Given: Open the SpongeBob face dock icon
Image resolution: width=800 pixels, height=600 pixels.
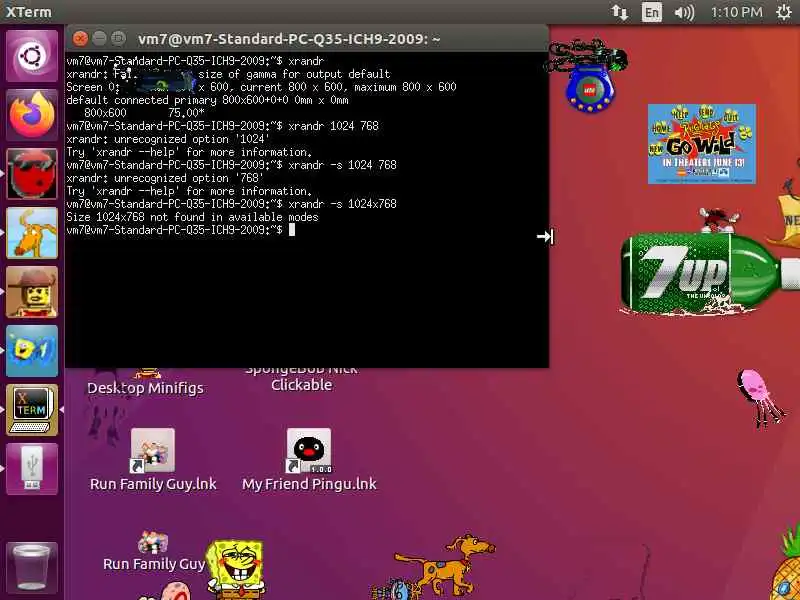Looking at the screenshot, I should (x=32, y=352).
